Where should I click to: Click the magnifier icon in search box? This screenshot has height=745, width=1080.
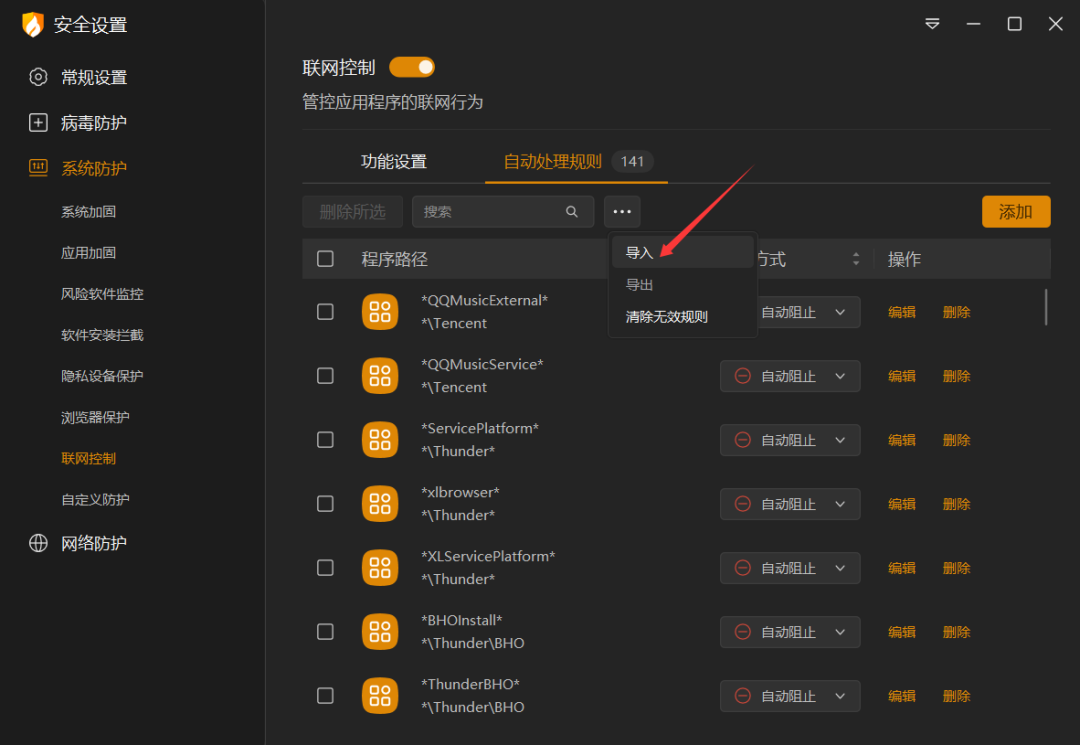pyautogui.click(x=572, y=211)
